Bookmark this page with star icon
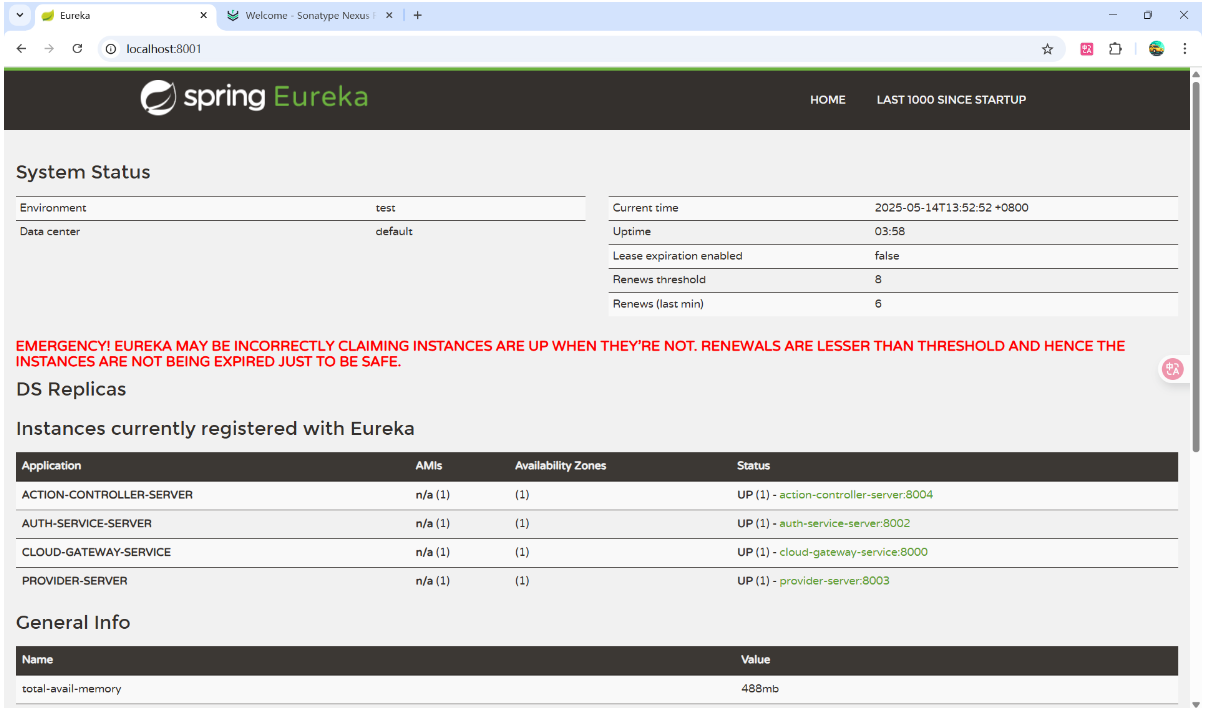Image resolution: width=1206 pixels, height=714 pixels. point(1047,48)
